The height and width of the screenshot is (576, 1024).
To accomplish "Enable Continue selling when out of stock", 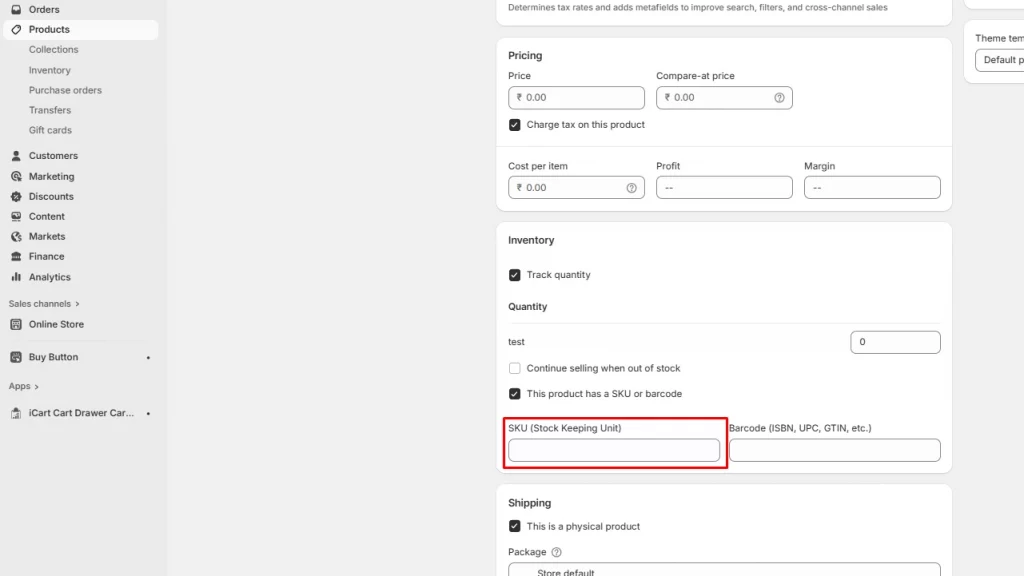I will (515, 368).
